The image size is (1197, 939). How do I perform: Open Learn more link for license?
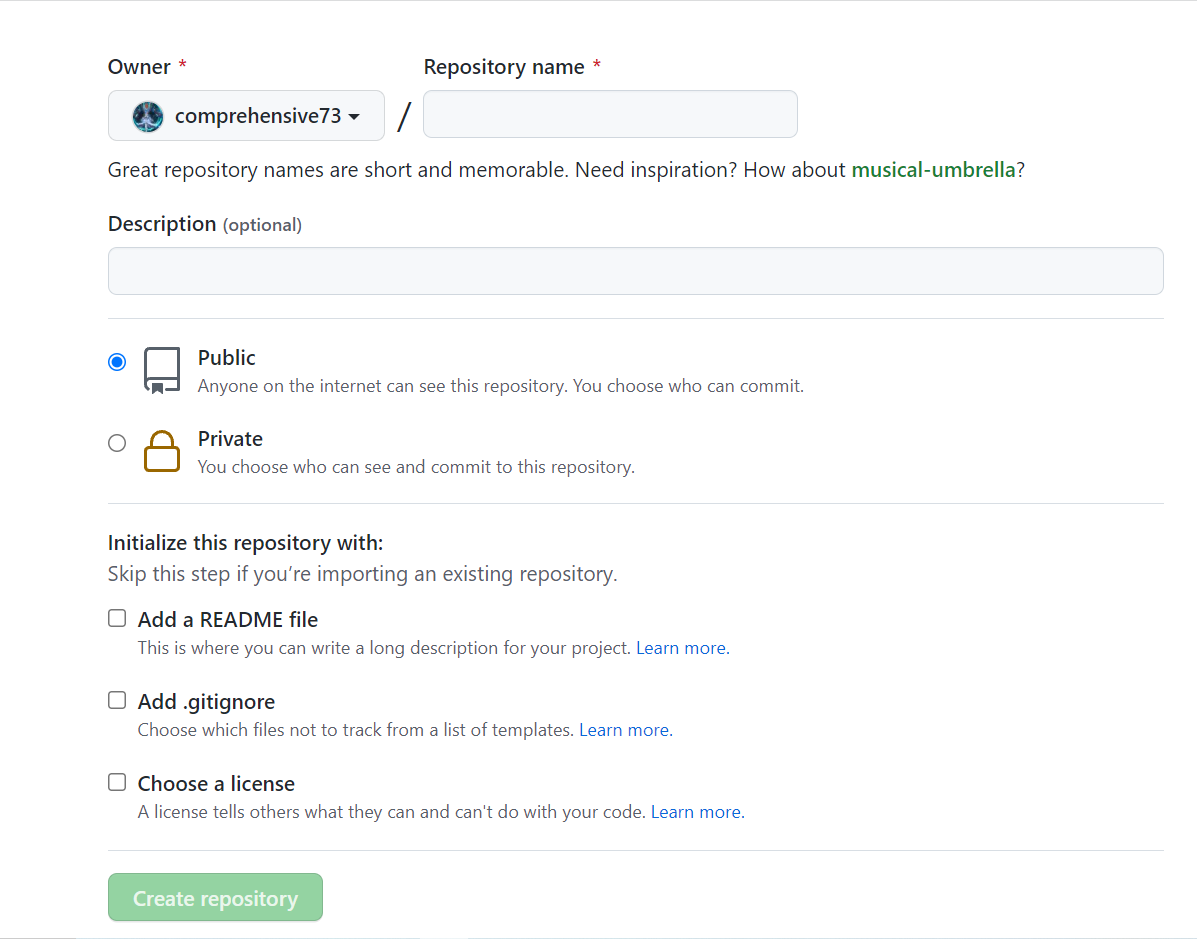[x=697, y=812]
